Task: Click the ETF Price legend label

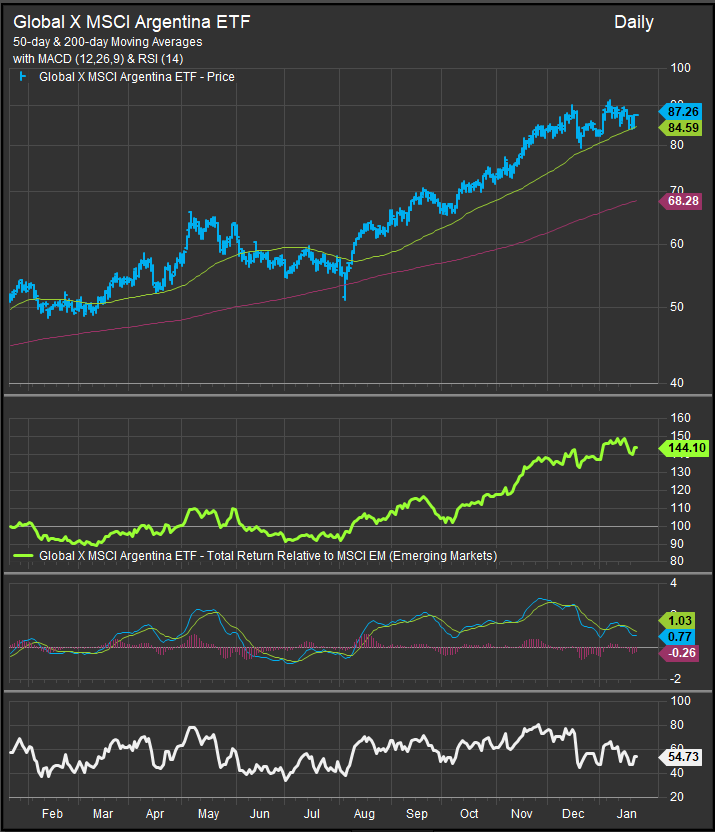Action: tap(137, 77)
